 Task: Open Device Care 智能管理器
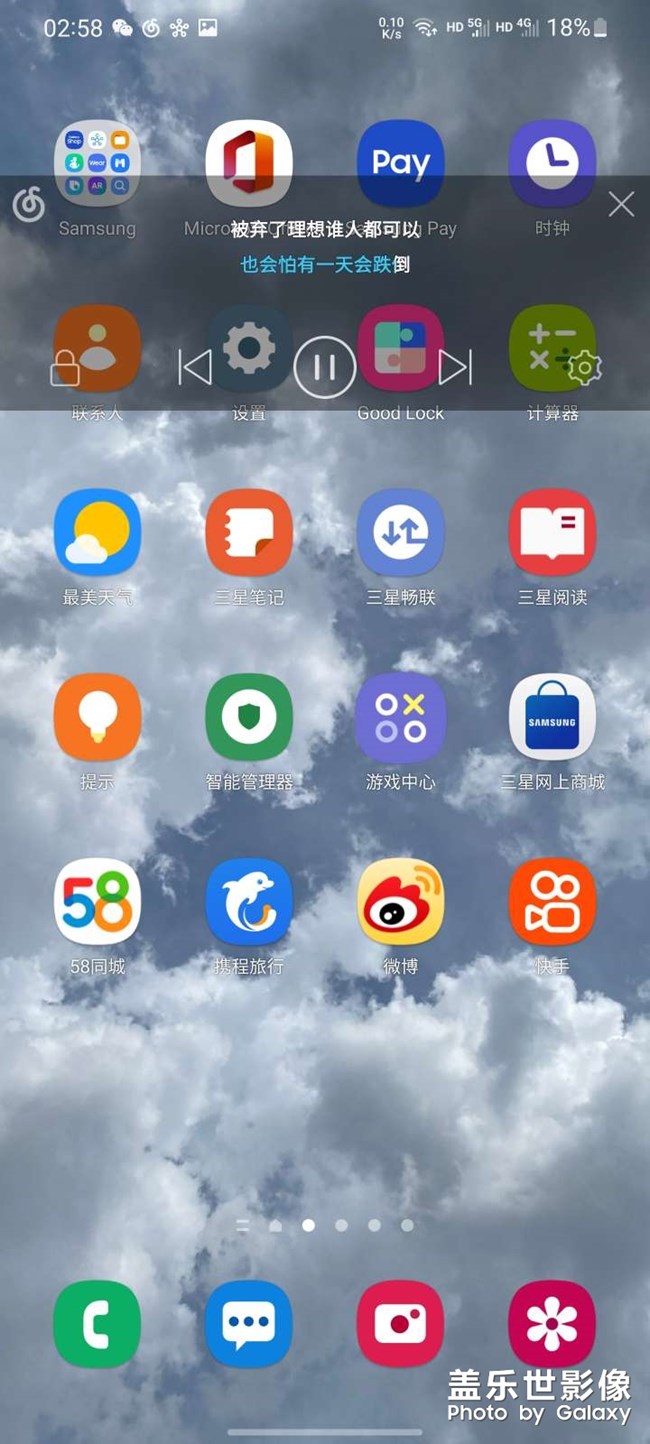tap(249, 717)
